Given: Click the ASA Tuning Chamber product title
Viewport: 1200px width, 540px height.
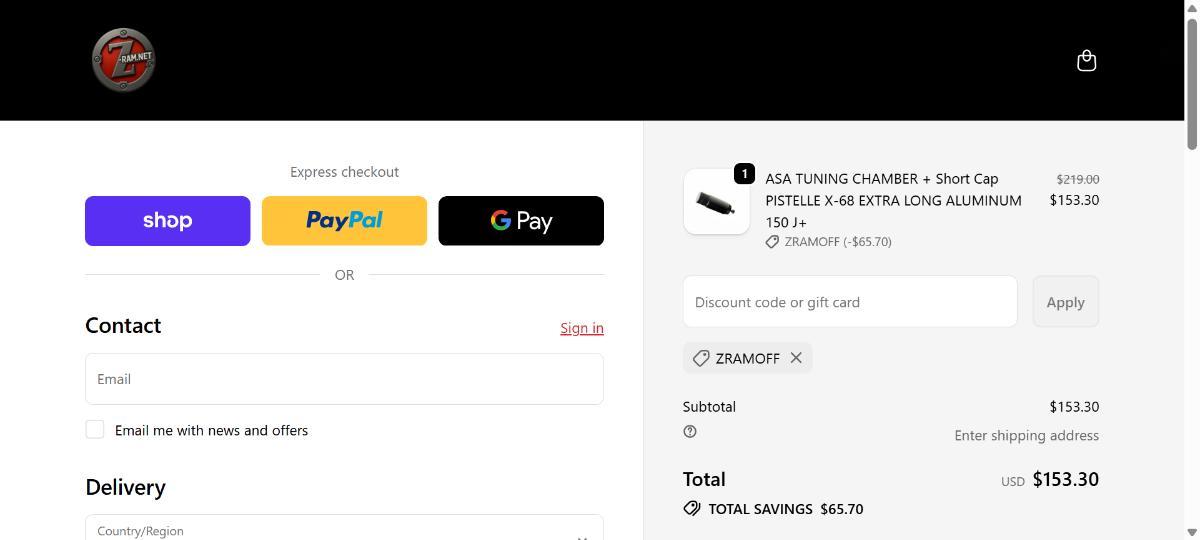Looking at the screenshot, I should click(x=893, y=200).
